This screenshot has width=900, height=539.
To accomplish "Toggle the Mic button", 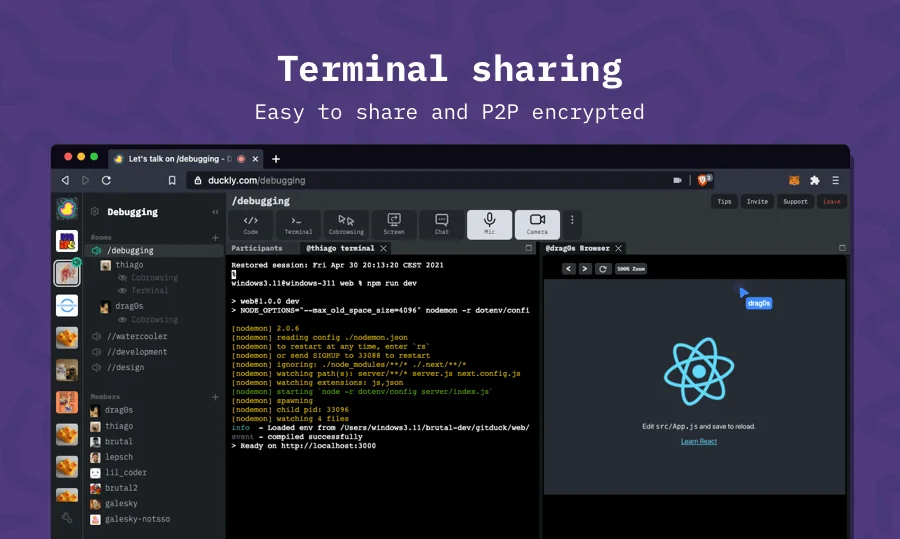I will coord(489,224).
